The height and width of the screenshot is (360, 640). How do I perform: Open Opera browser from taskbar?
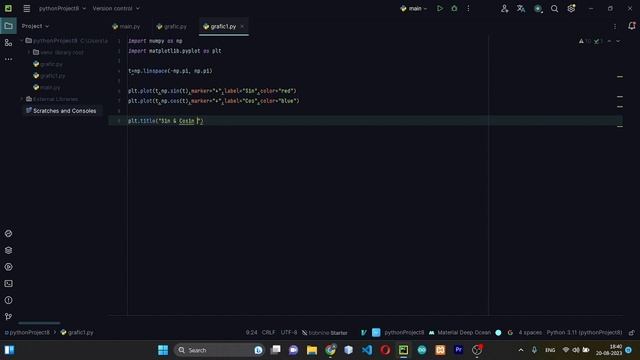[385, 350]
